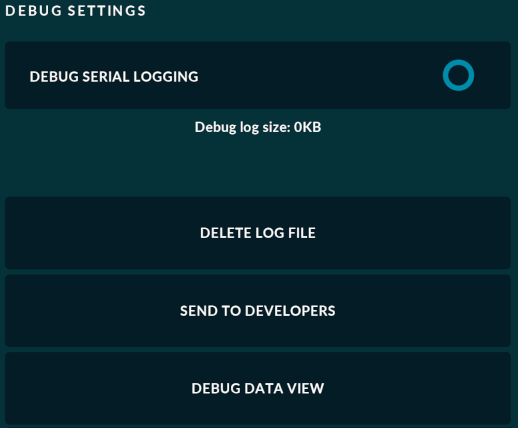
Task: Enable serial logging via the blue ring icon
Action: 458,75
